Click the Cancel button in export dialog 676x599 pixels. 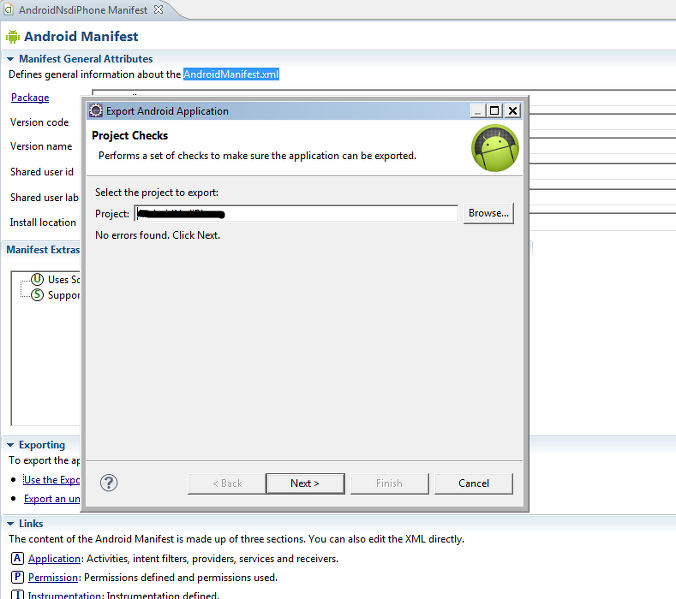click(473, 483)
